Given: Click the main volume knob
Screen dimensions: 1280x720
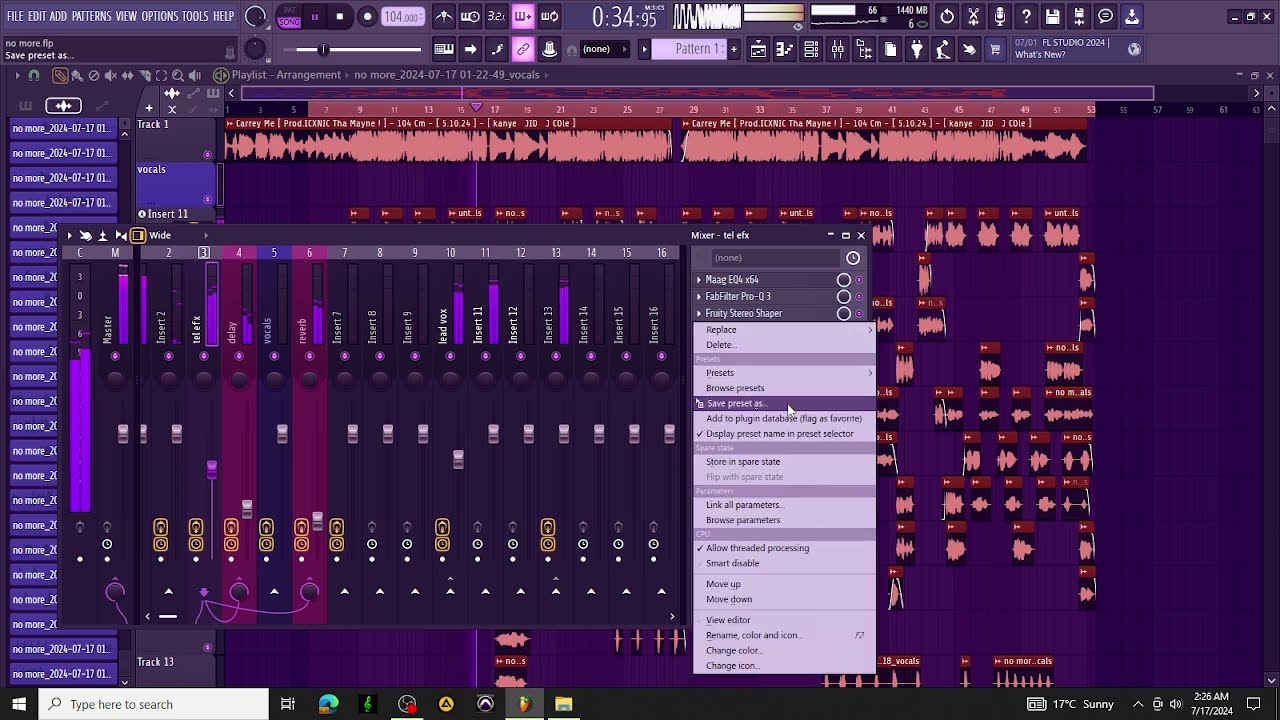Looking at the screenshot, I should coord(255,16).
